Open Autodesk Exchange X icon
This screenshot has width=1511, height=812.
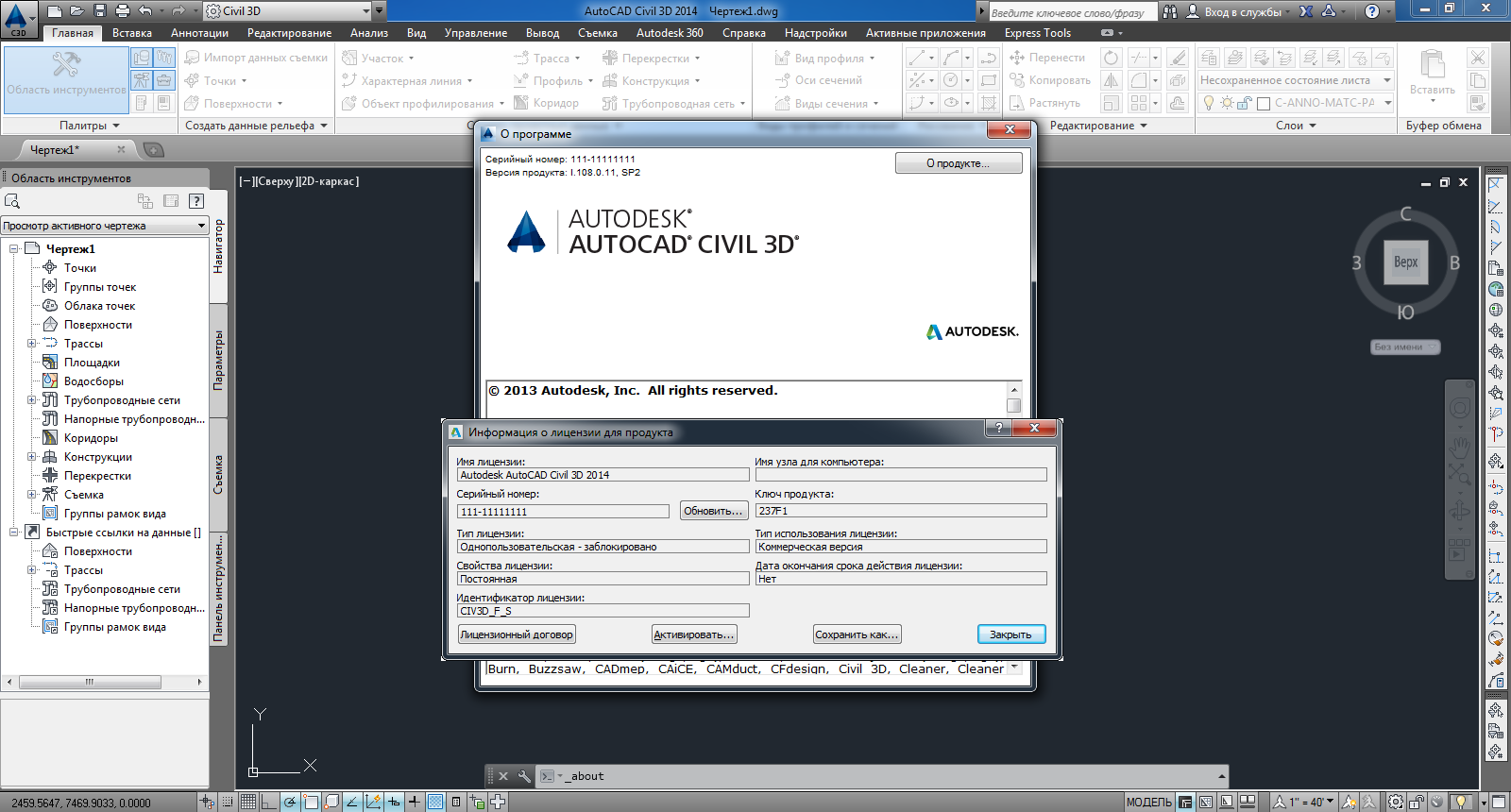1306,11
